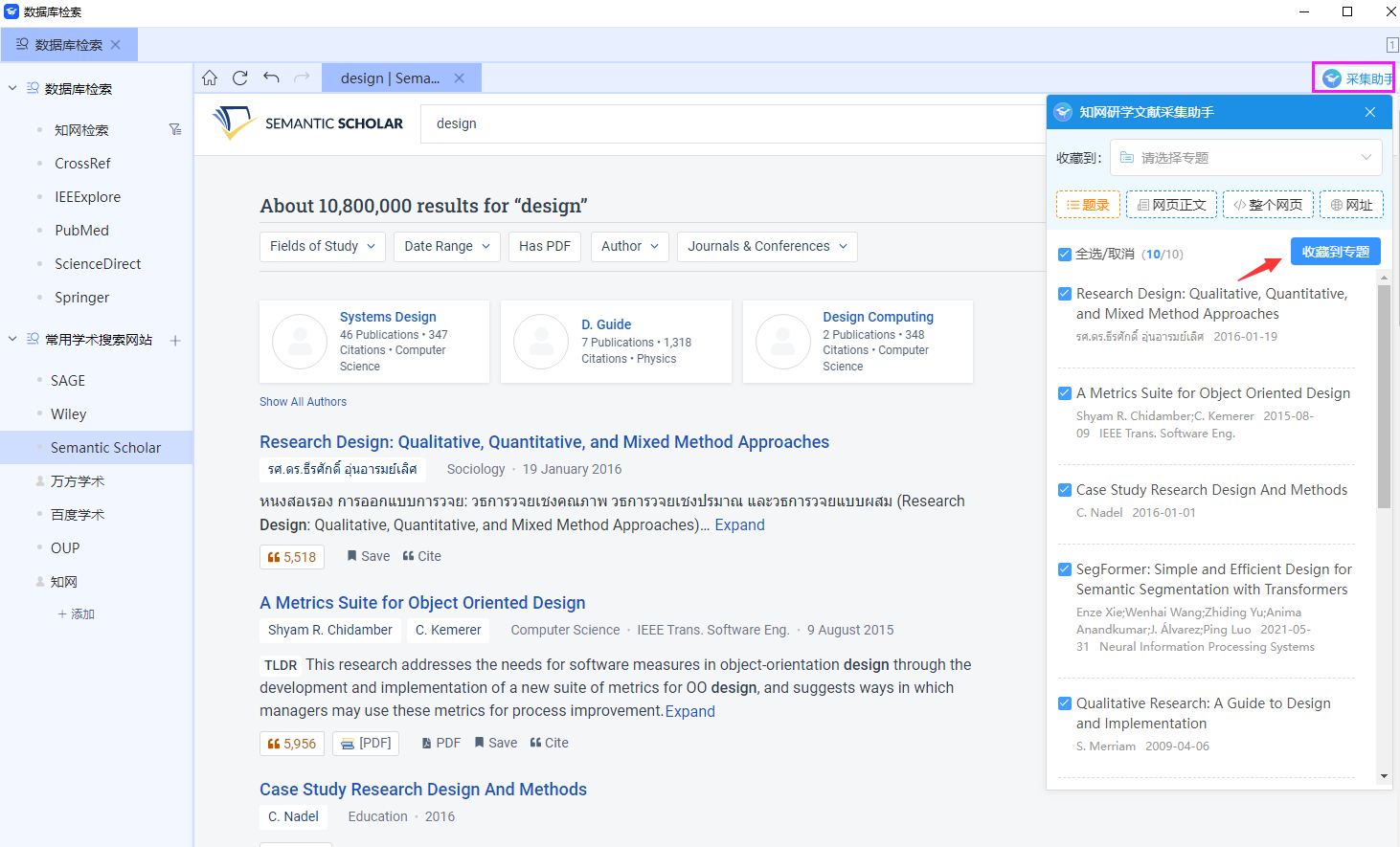This screenshot has width=1400, height=847.
Task: Select PubMed in the sidebar
Action: (x=81, y=231)
